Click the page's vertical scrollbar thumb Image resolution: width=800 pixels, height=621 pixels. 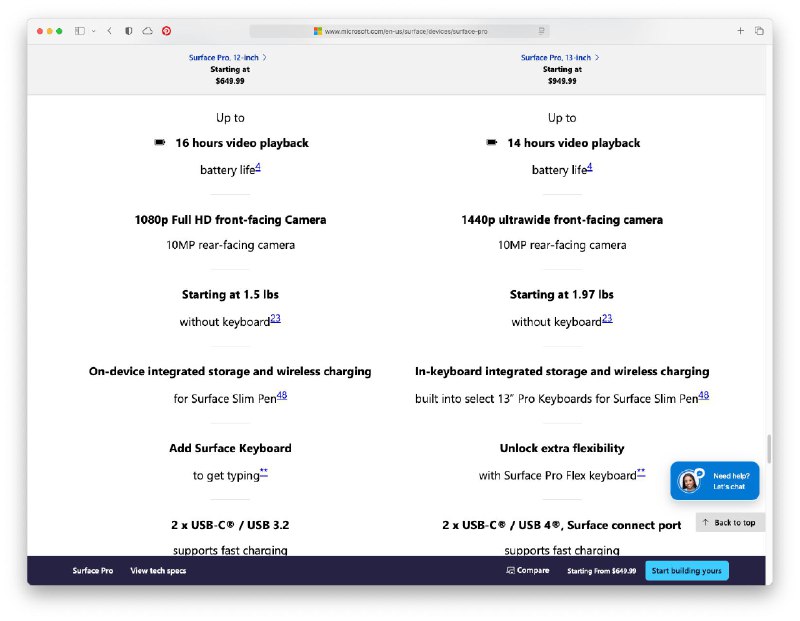tap(768, 450)
